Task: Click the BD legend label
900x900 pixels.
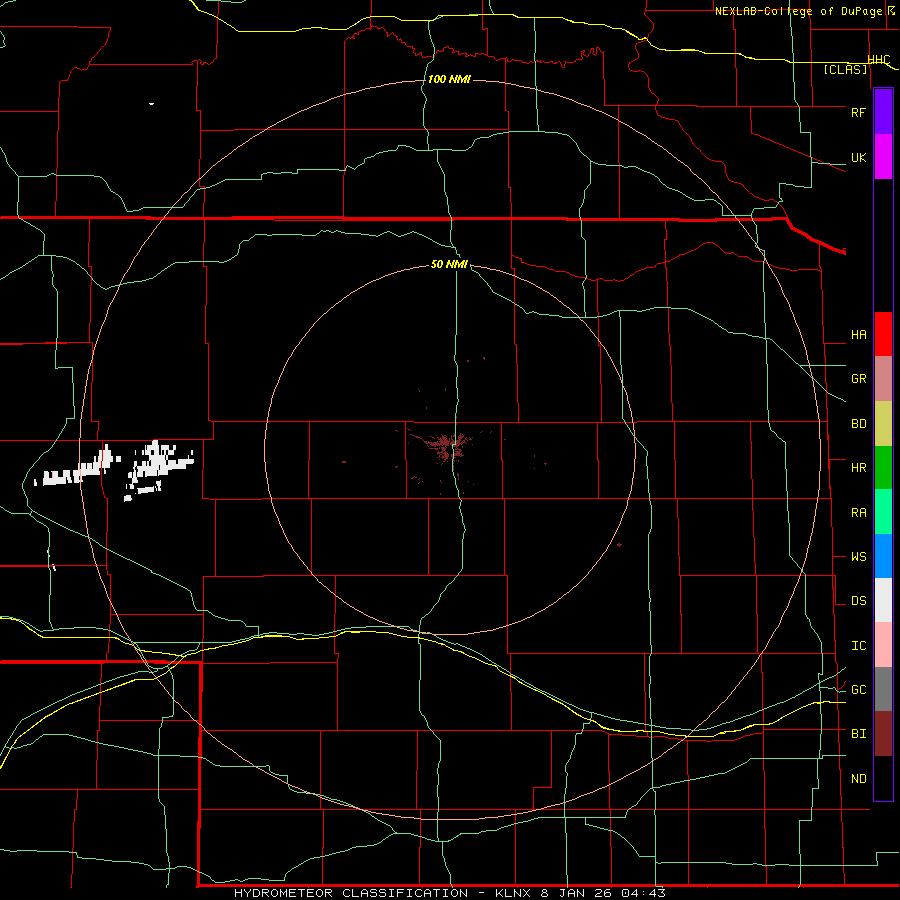Action: [x=858, y=424]
